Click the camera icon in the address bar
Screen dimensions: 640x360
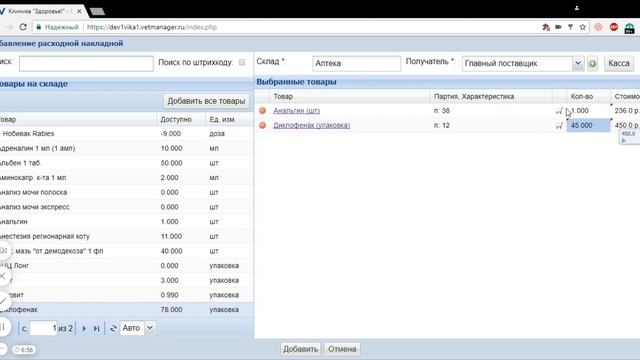(x=558, y=27)
